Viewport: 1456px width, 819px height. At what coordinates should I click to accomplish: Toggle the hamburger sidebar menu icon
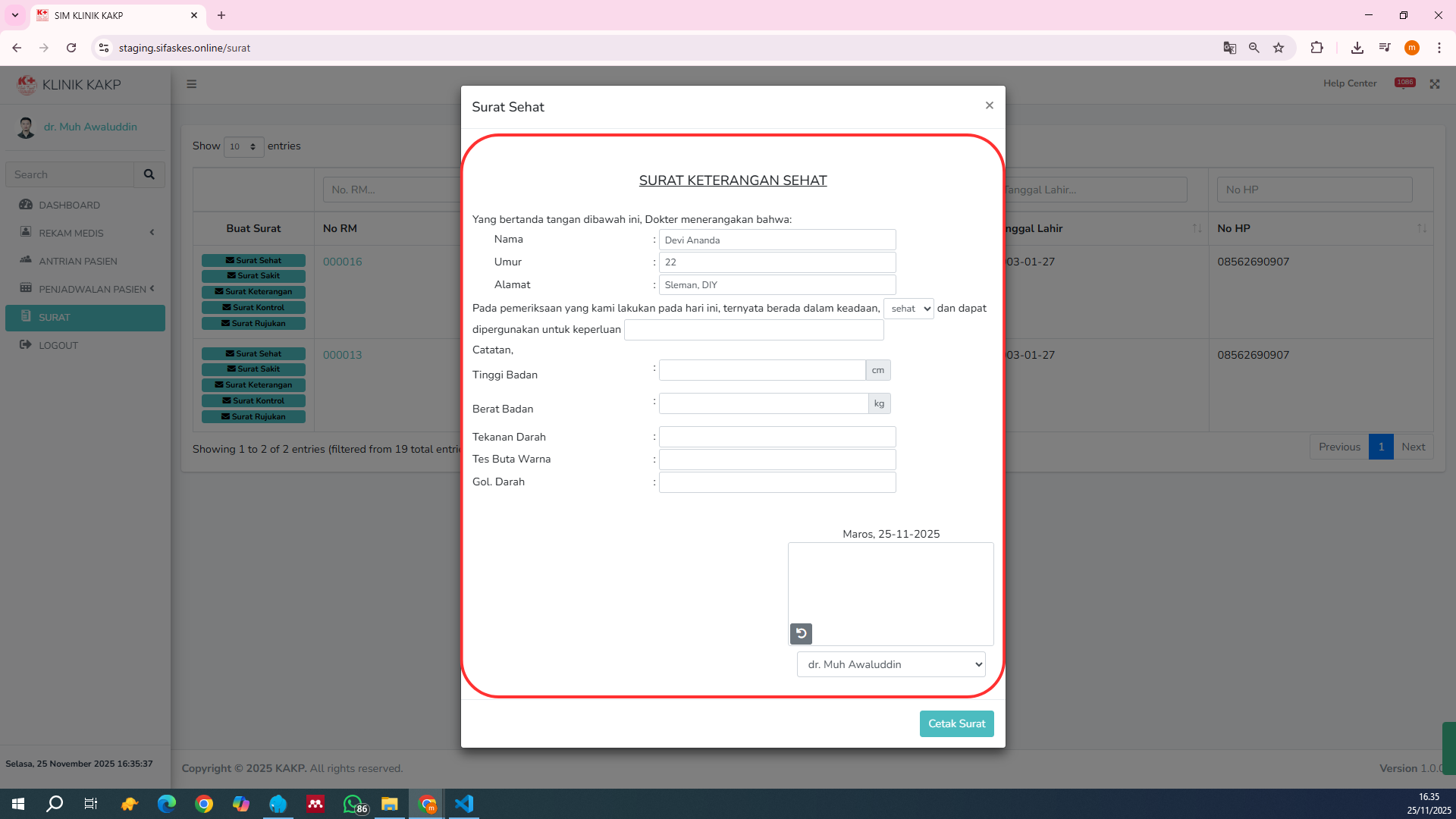(x=192, y=84)
